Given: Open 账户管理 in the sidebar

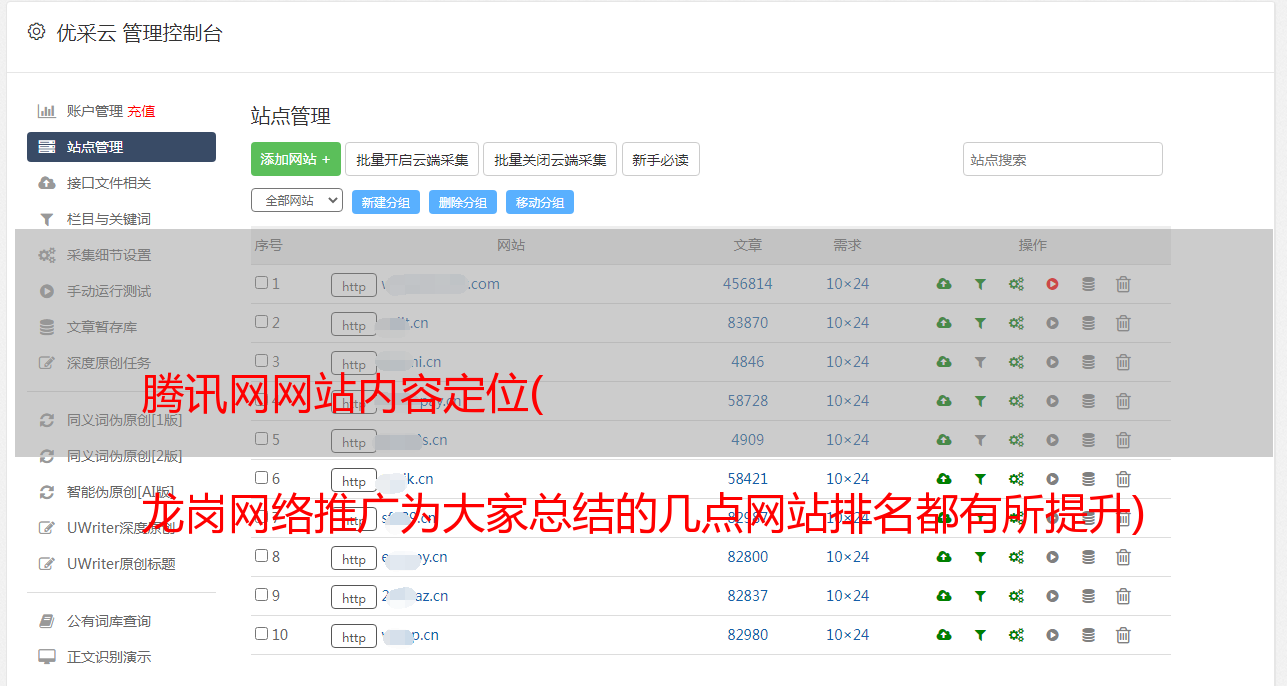Looking at the screenshot, I should (95, 111).
